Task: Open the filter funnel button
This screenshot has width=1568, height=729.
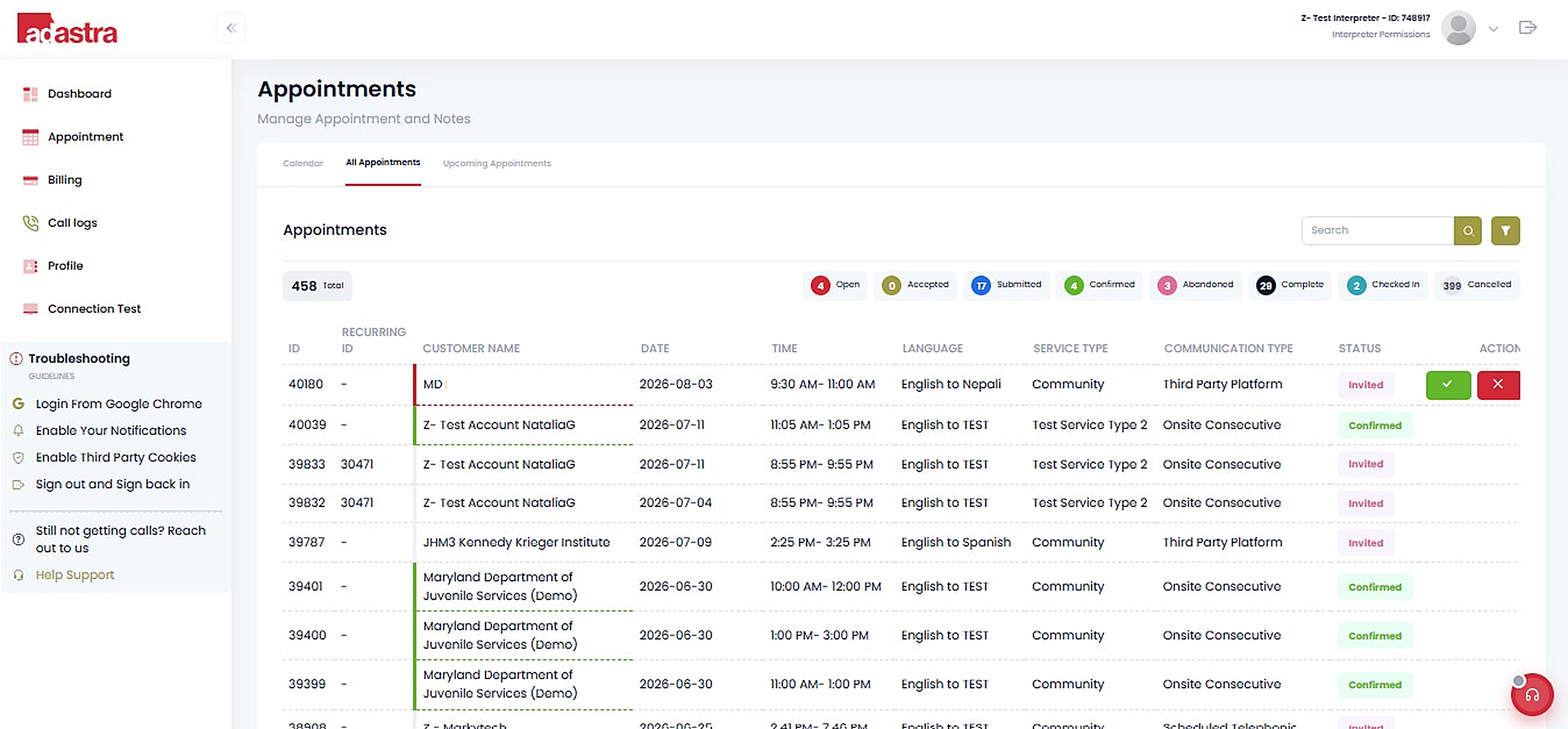Action: 1505,231
